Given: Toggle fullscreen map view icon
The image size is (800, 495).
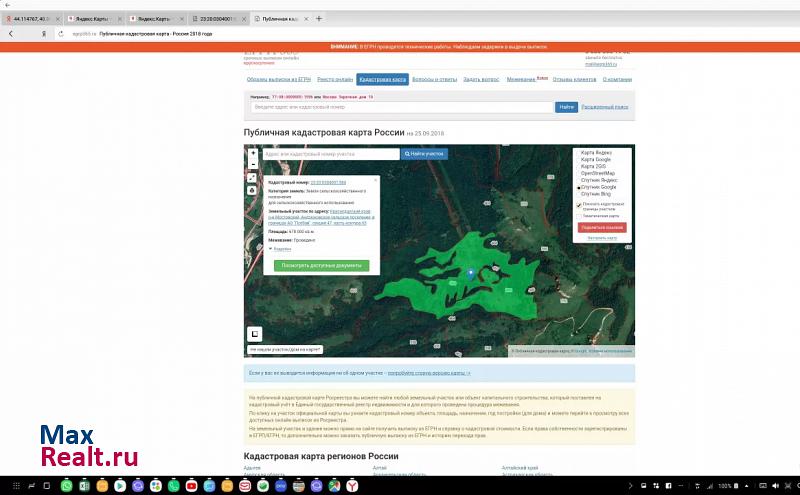Looking at the screenshot, I should (253, 178).
